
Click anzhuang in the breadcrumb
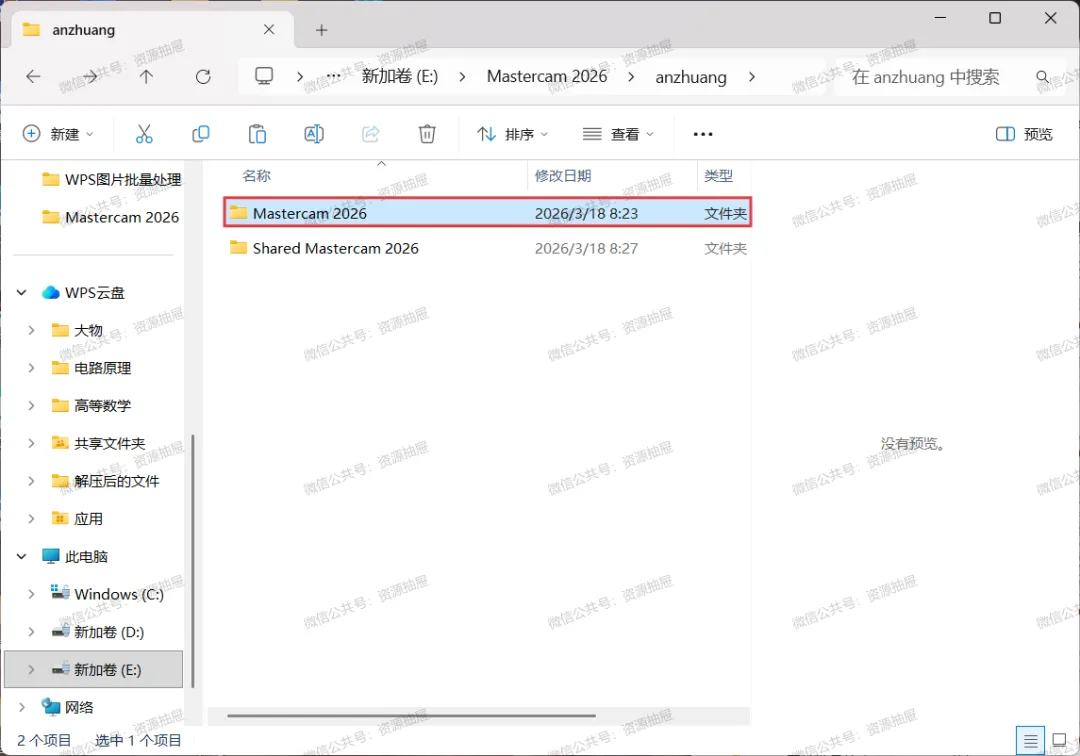coord(691,76)
